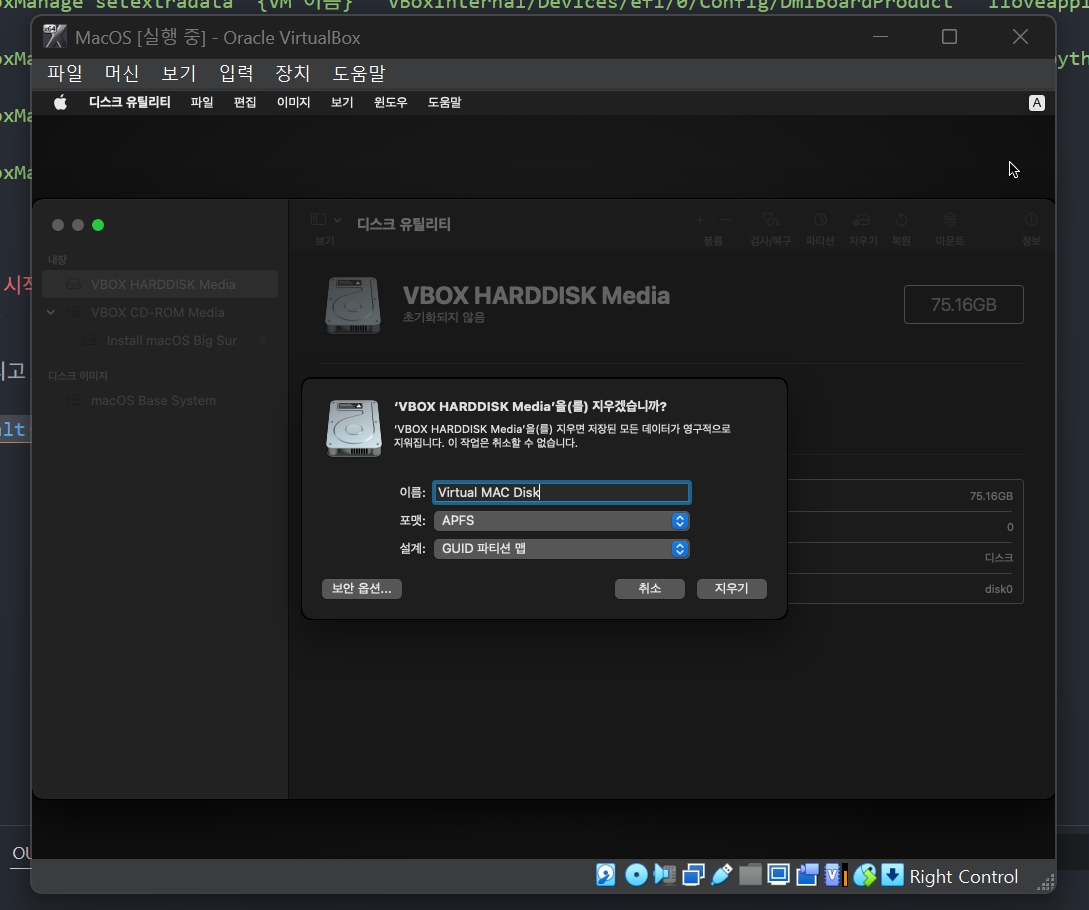Image resolution: width=1089 pixels, height=910 pixels.
Task: Click the 이름 name input field
Action: click(561, 493)
